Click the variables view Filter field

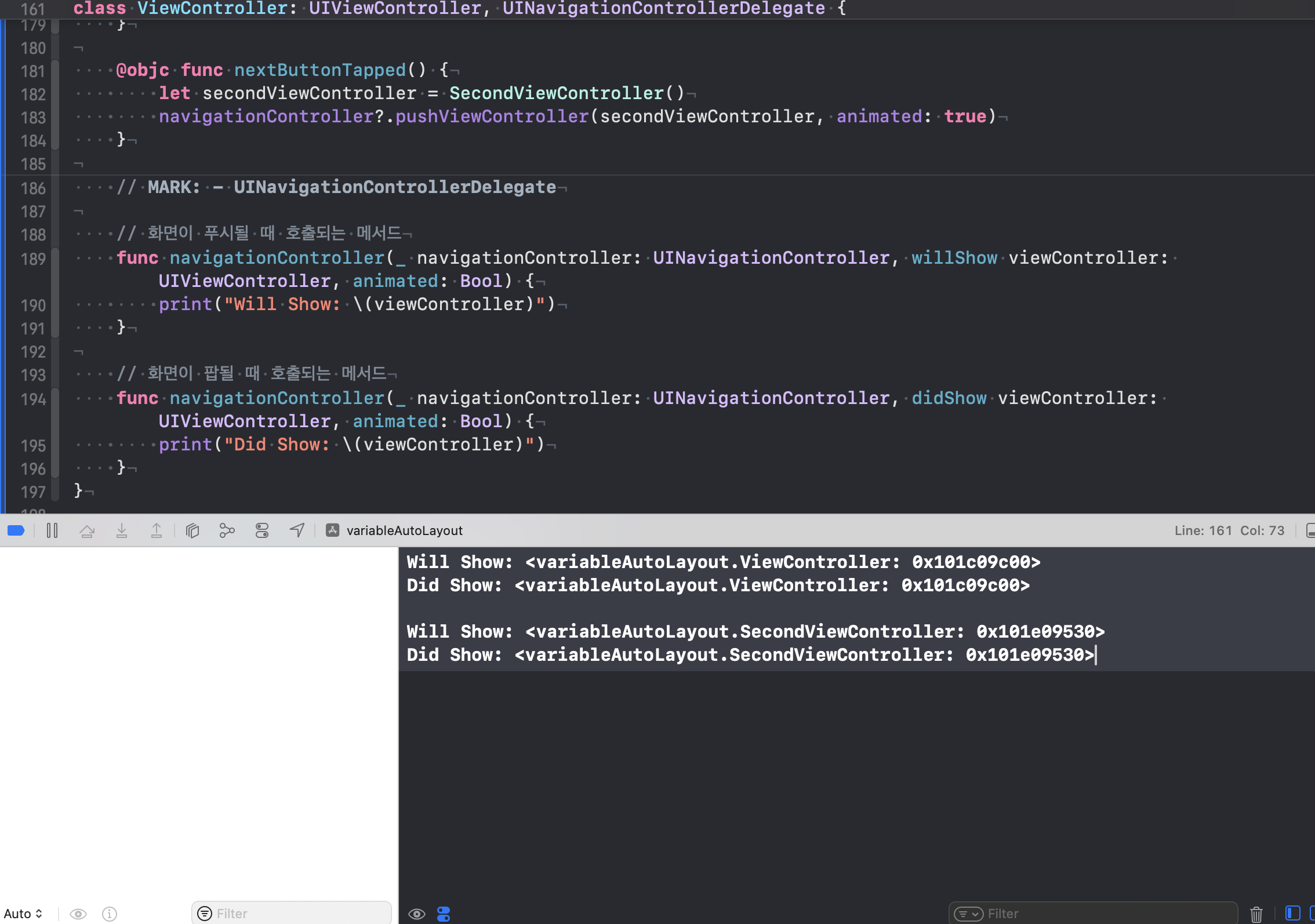click(292, 914)
